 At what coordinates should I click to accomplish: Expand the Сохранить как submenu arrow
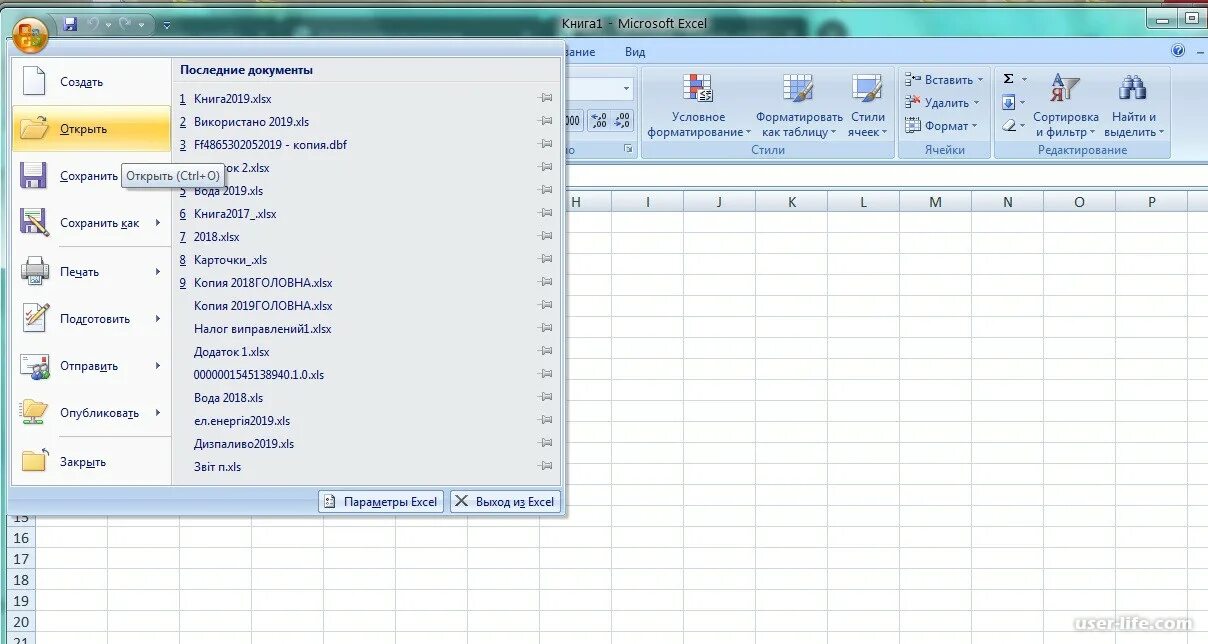pyautogui.click(x=158, y=223)
